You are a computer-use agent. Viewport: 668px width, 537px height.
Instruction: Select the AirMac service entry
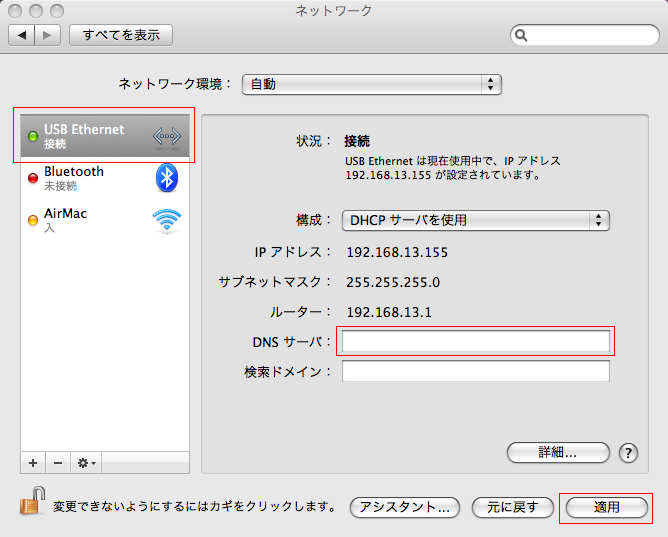tap(105, 219)
